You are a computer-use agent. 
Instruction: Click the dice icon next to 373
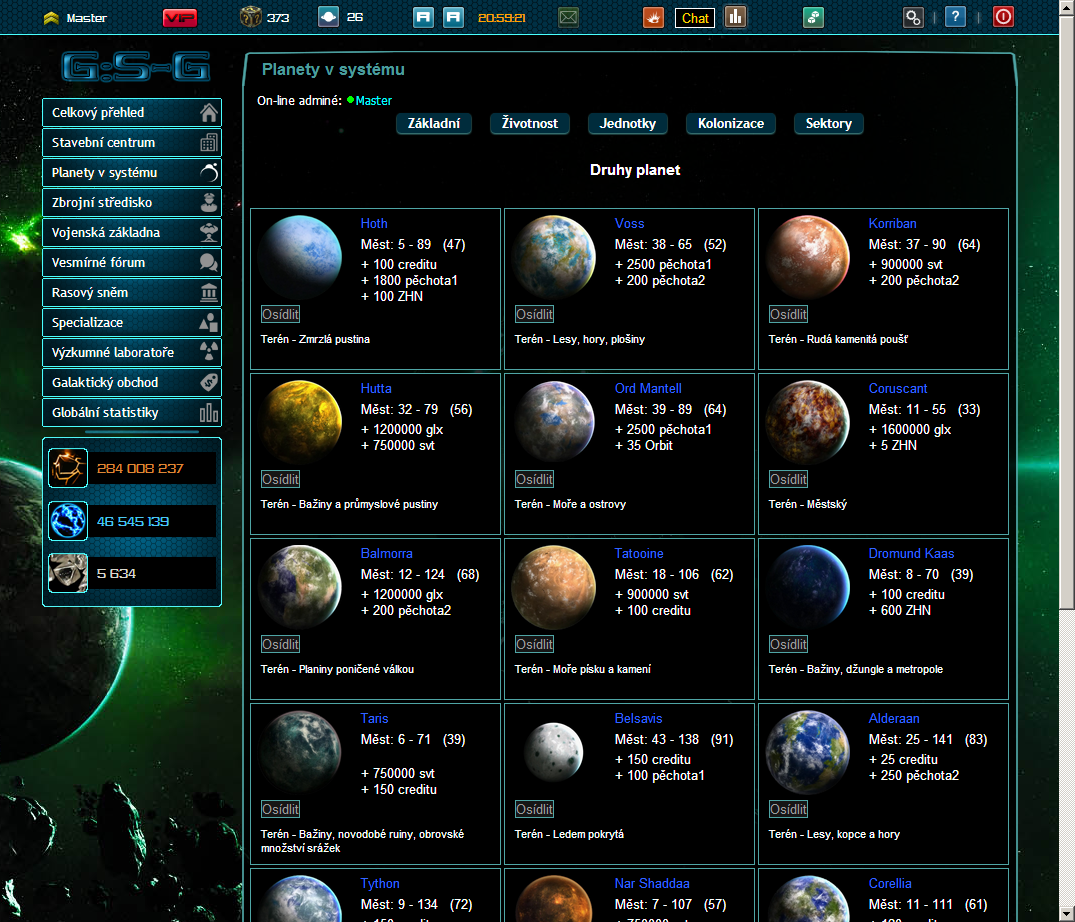[x=250, y=17]
